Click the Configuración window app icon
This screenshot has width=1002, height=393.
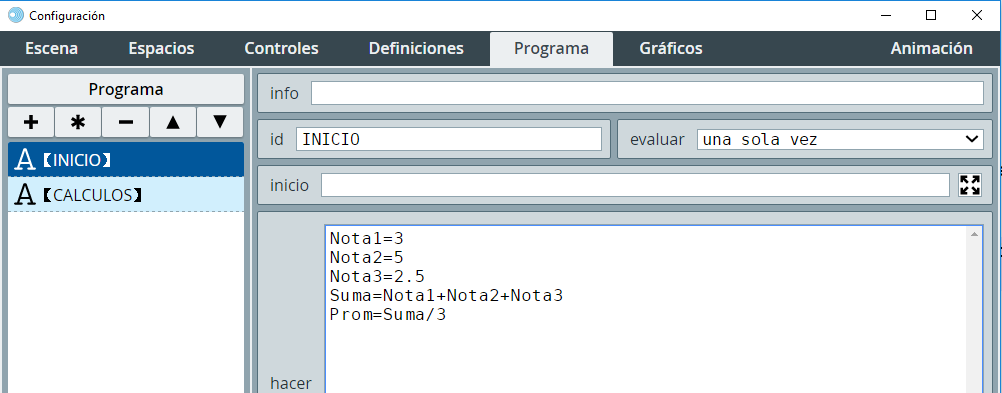[15, 15]
